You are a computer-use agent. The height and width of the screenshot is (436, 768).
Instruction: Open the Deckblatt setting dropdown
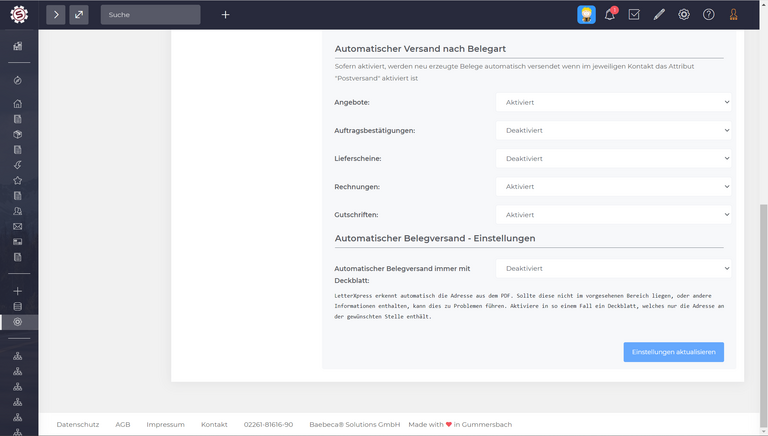tap(613, 268)
